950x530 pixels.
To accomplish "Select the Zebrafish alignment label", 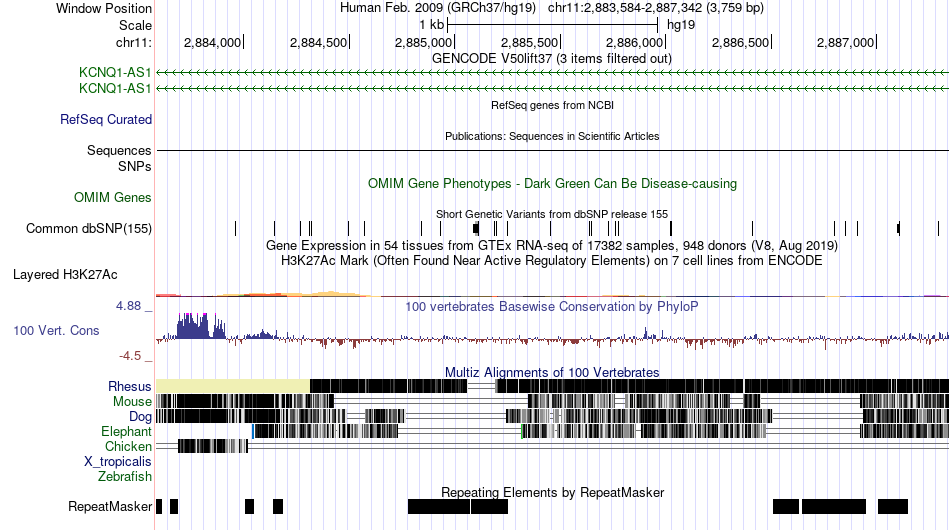I will 125,477.
